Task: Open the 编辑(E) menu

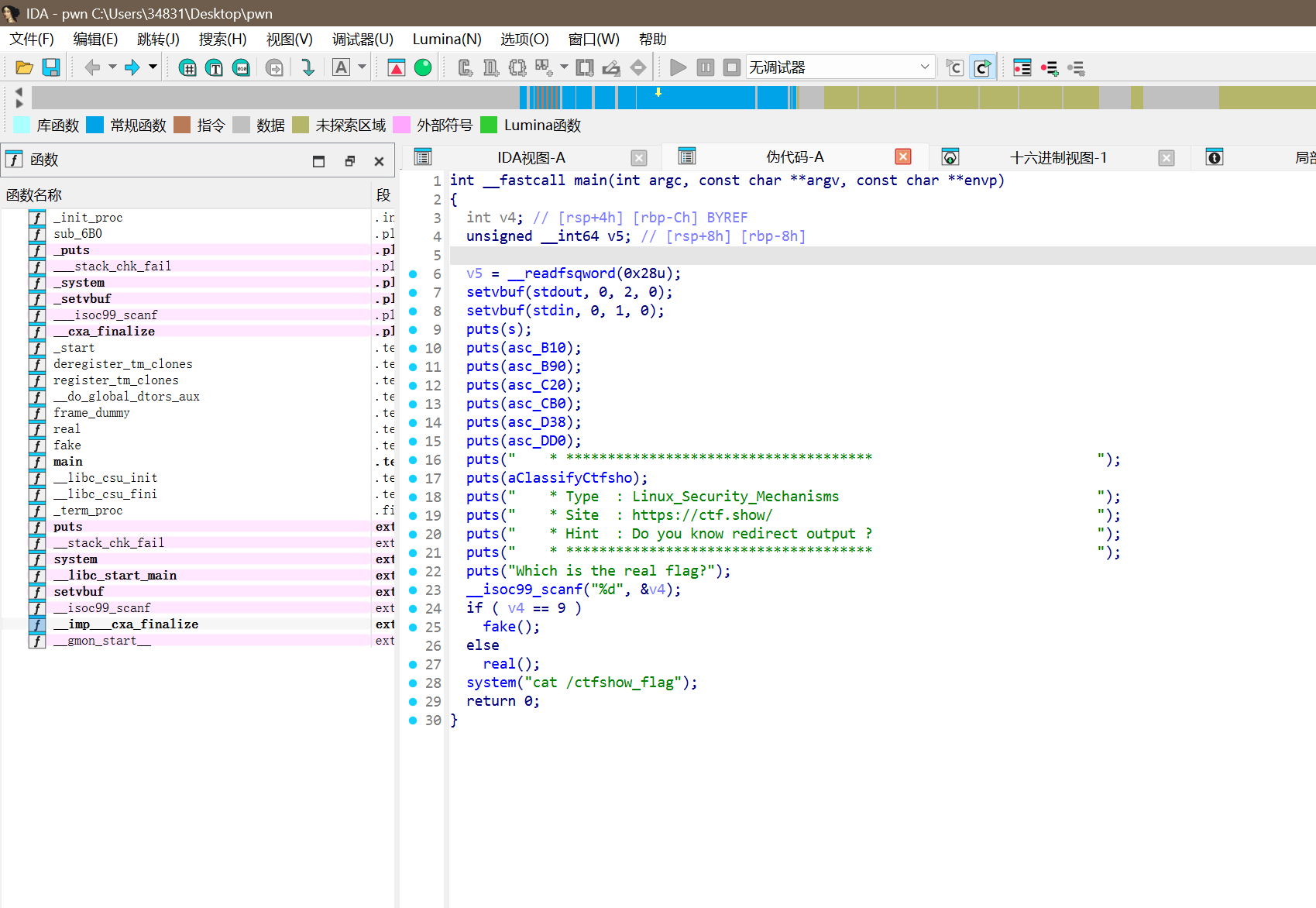Action: 95,40
